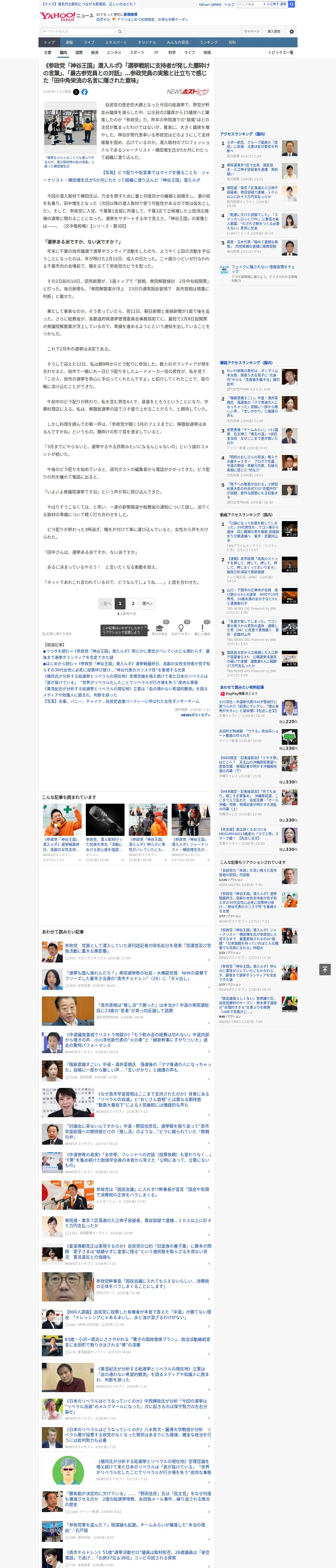The width and height of the screenshot is (336, 1568).
Task: Share article on Facebook
Action: click(85, 92)
